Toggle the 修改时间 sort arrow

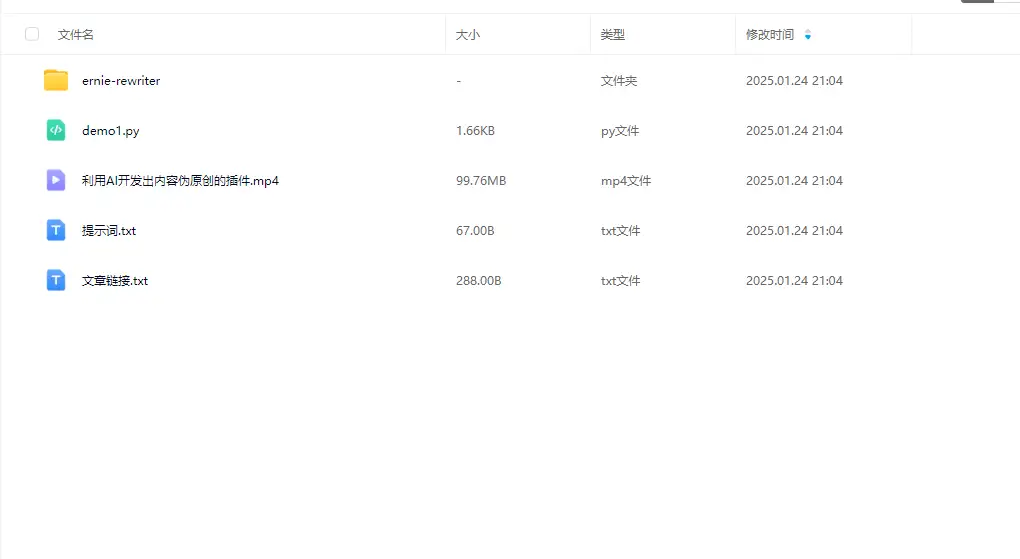click(808, 35)
